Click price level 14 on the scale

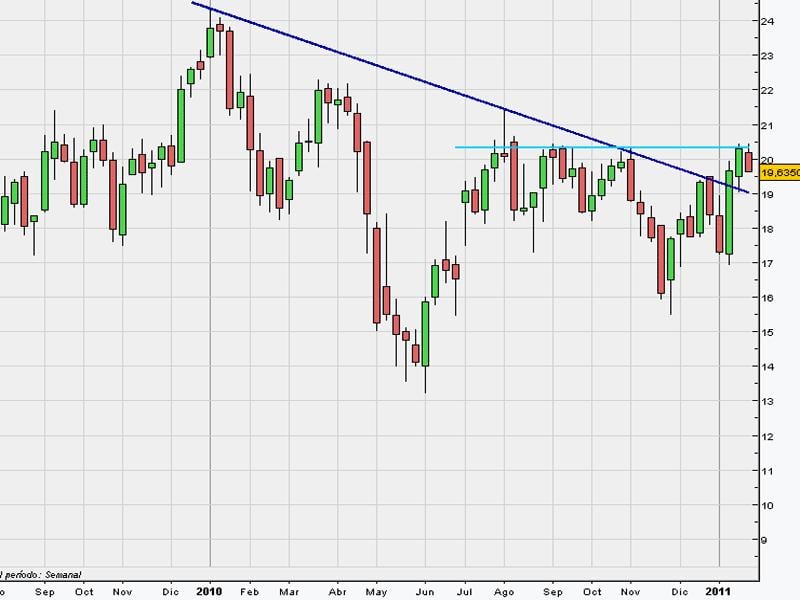click(767, 367)
